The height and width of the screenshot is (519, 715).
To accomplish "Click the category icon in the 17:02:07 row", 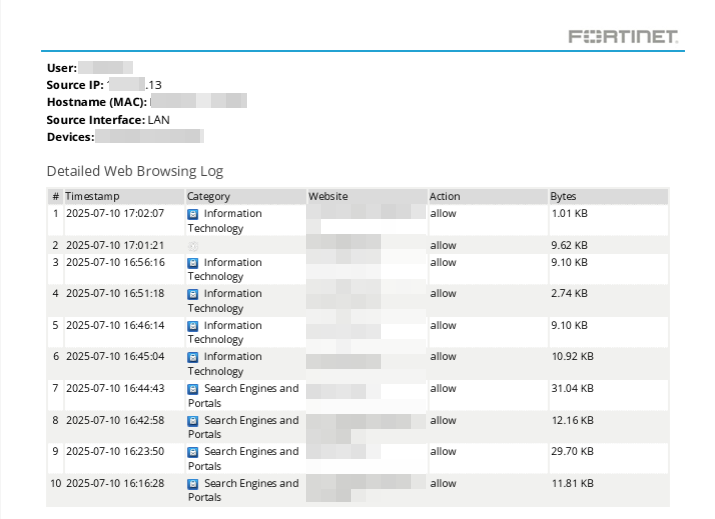I will 193,214.
